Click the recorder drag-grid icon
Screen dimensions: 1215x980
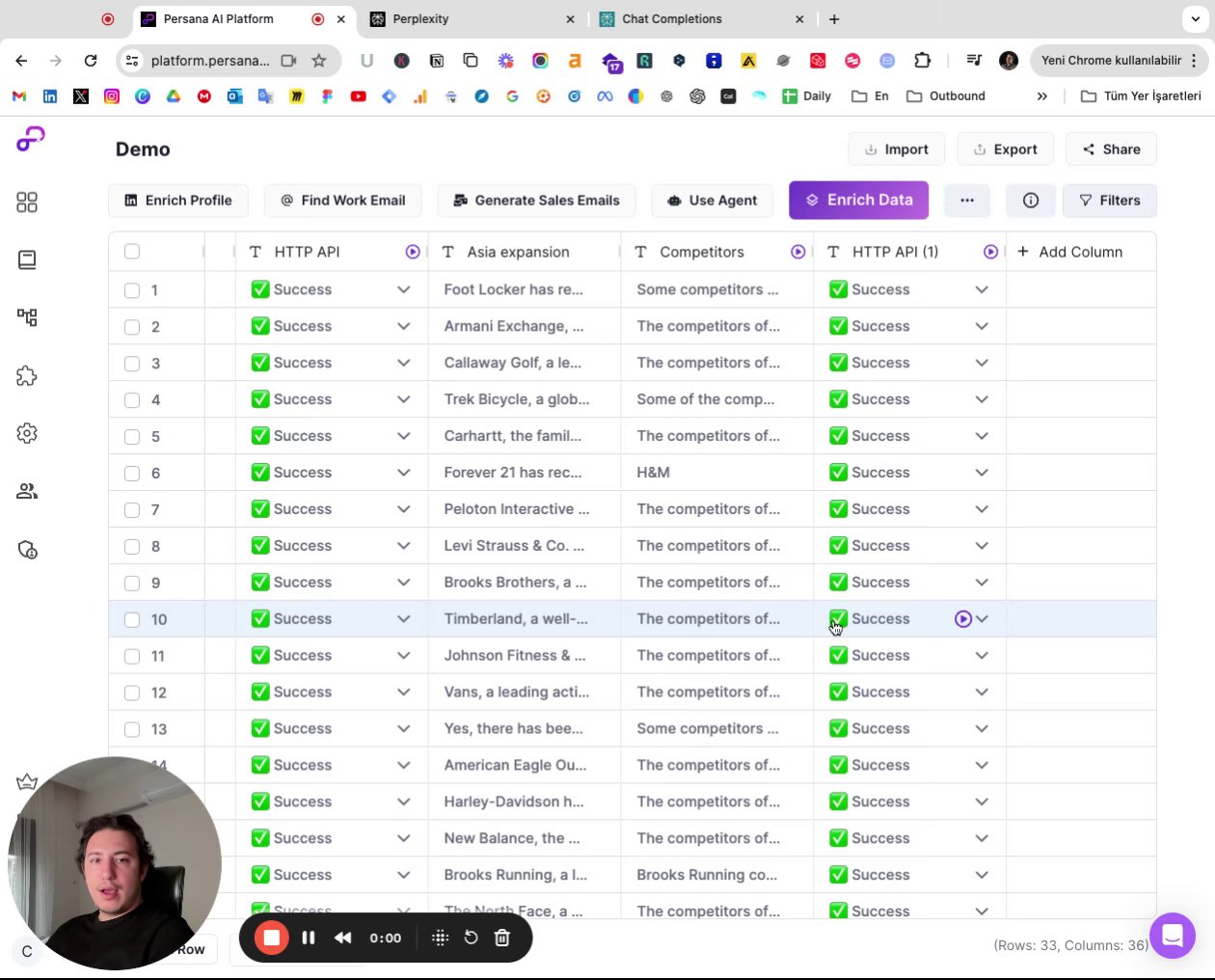click(440, 938)
